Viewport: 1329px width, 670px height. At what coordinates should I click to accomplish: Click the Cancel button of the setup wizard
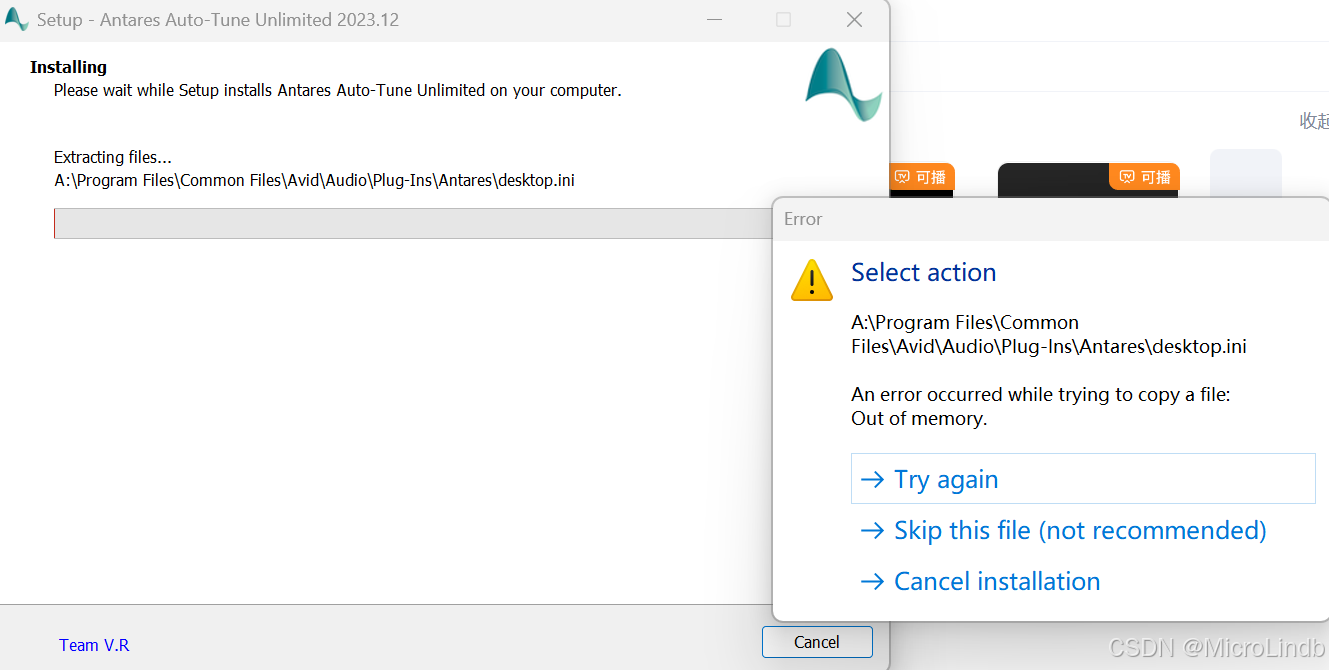pyautogui.click(x=816, y=642)
